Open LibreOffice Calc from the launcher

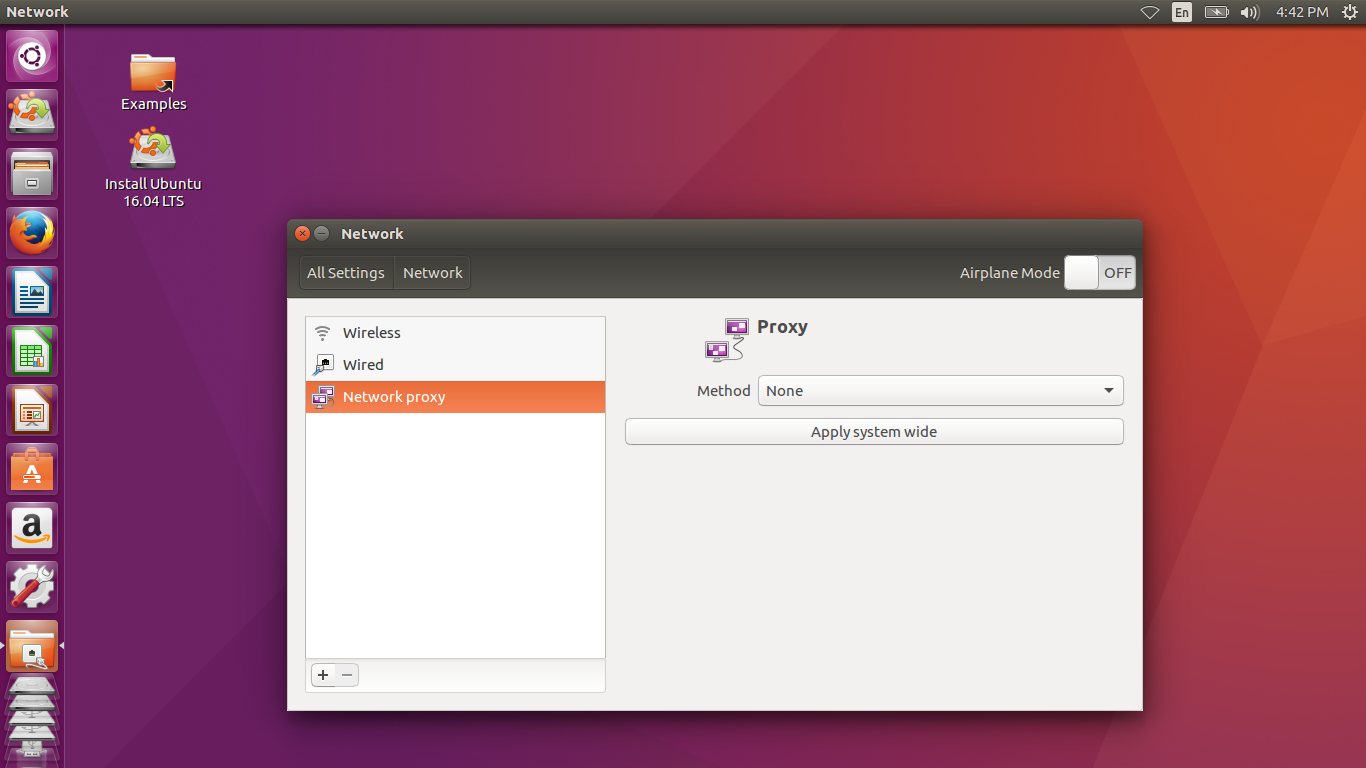(x=33, y=351)
